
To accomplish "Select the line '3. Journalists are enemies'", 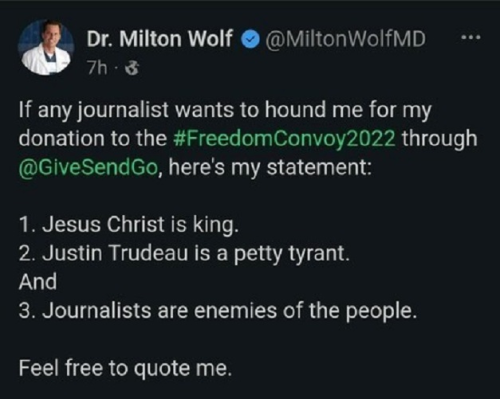I will pos(218,311).
